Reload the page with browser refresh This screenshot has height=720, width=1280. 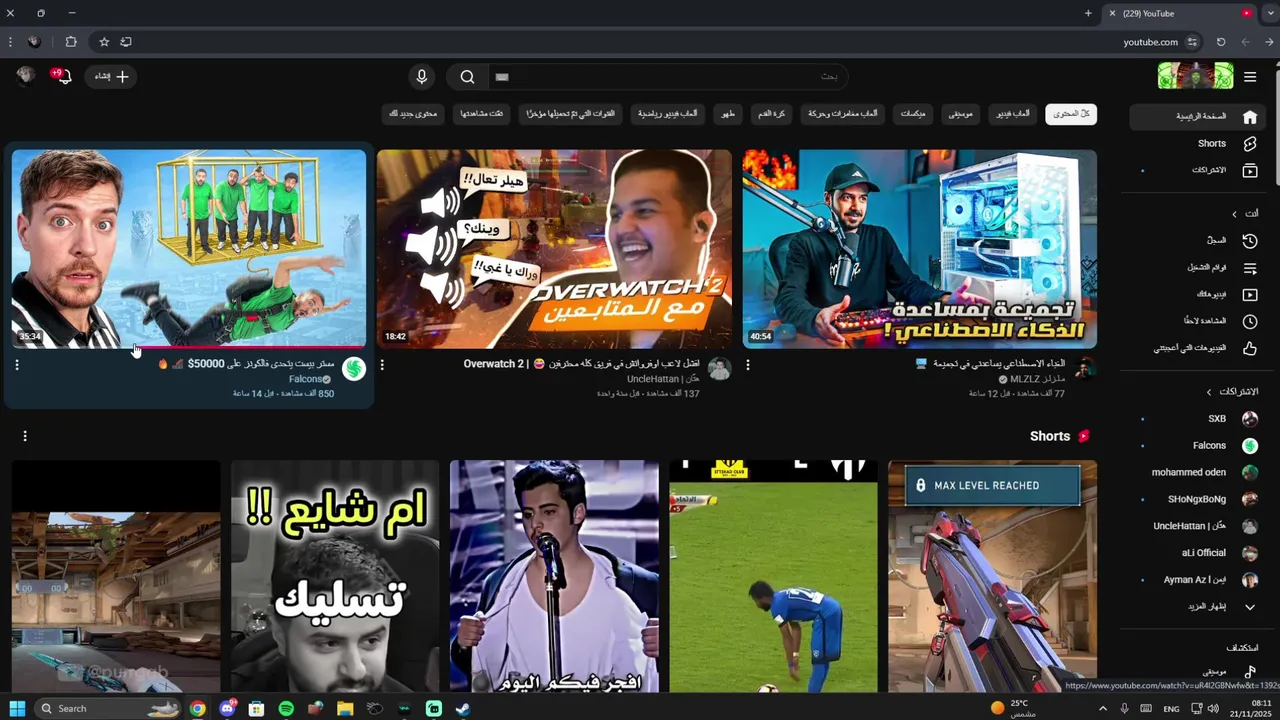coord(1221,42)
